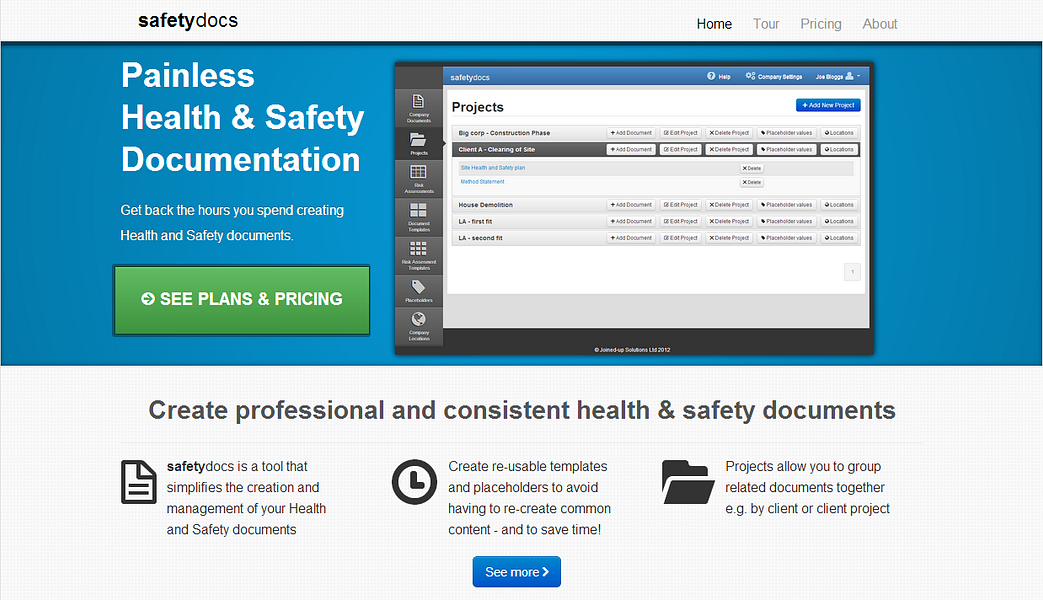Open Site Health and Safety plan link
This screenshot has height=600, width=1043.
pyautogui.click(x=493, y=168)
